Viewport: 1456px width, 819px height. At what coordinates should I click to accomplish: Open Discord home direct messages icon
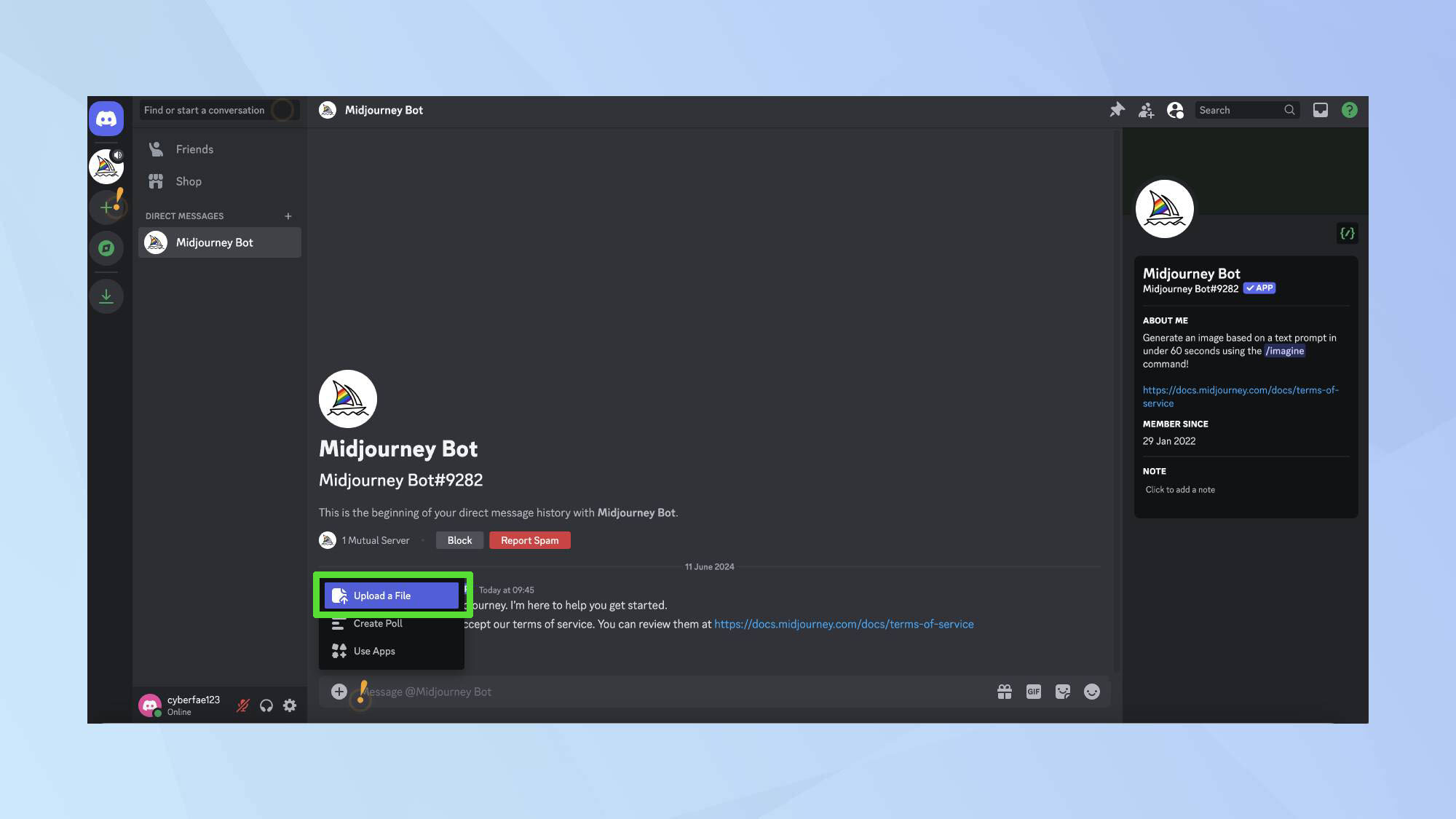(106, 118)
